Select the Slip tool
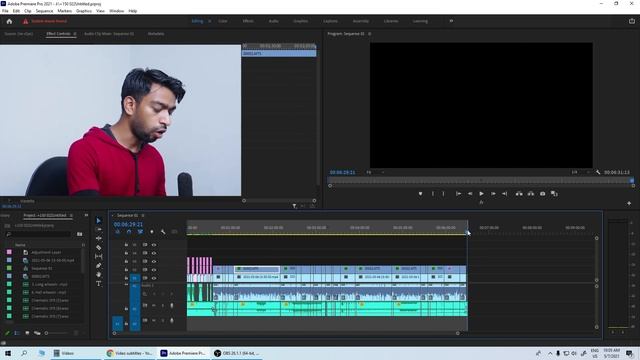 98,256
